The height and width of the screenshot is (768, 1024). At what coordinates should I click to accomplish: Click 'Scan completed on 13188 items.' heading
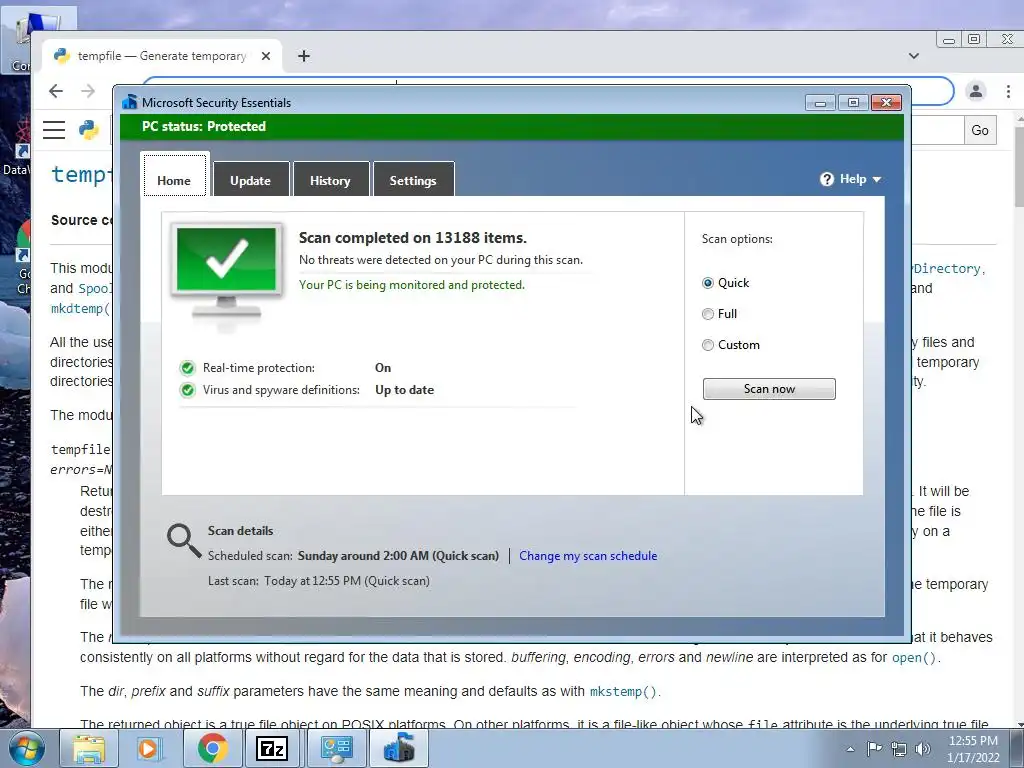pos(413,238)
